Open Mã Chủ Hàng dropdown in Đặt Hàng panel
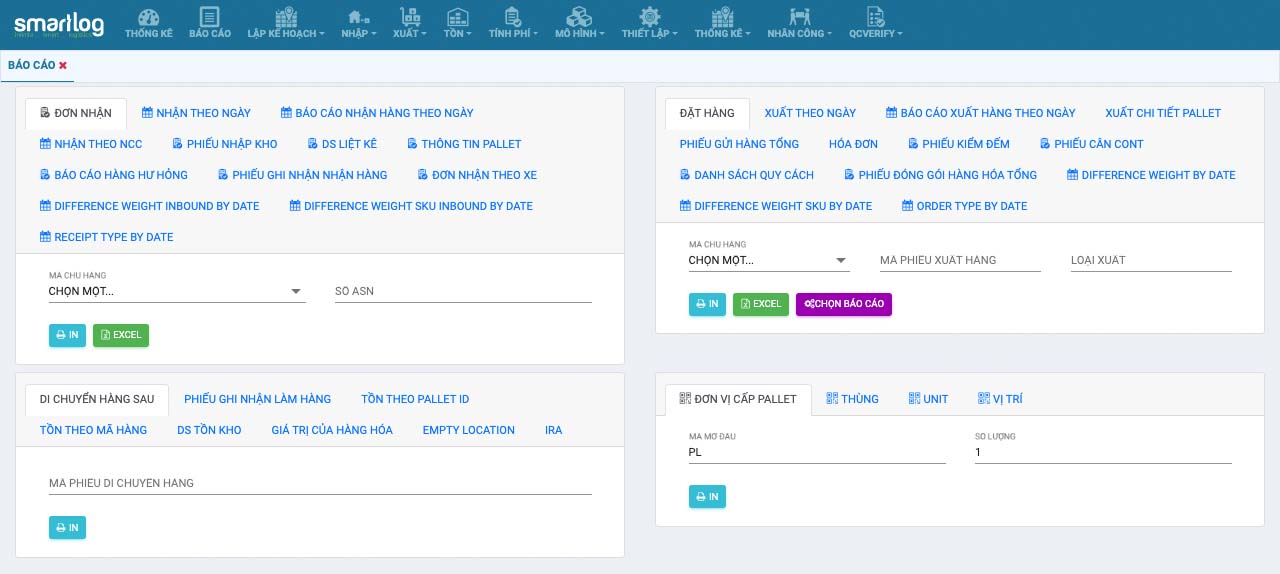Image resolution: width=1280 pixels, height=574 pixels. (769, 260)
